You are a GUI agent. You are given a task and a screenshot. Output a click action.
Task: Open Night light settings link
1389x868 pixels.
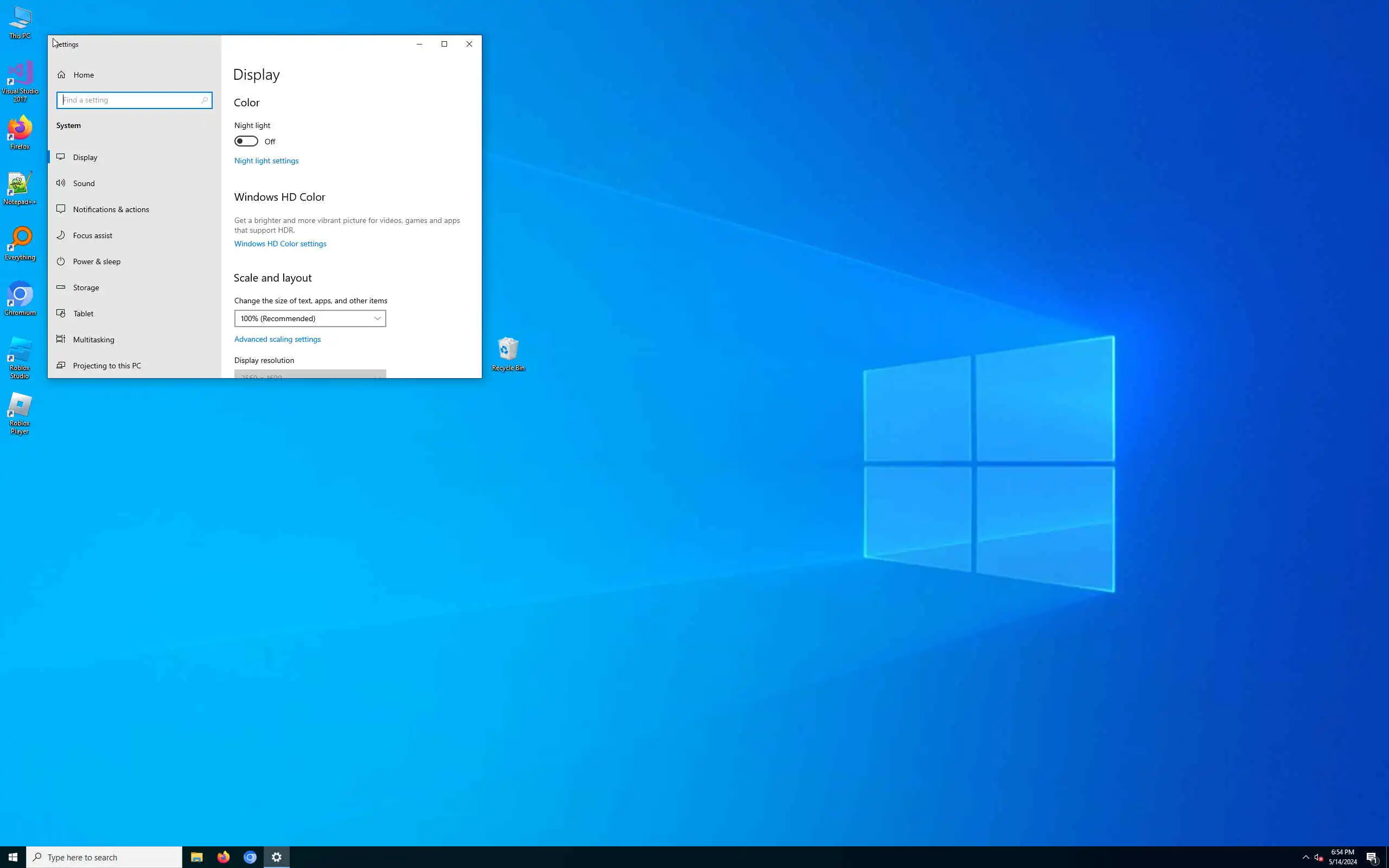click(x=266, y=161)
